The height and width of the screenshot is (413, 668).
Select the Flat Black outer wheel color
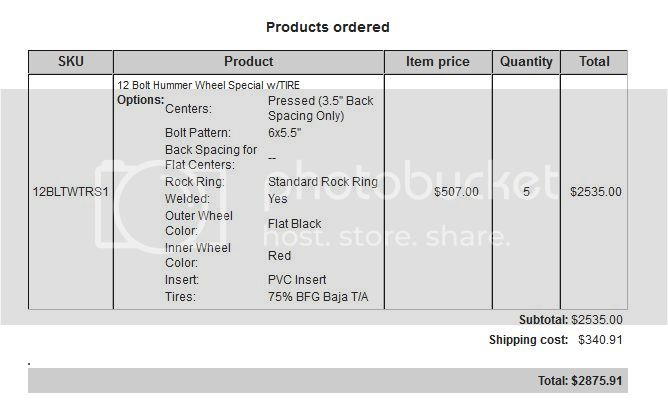tap(295, 224)
